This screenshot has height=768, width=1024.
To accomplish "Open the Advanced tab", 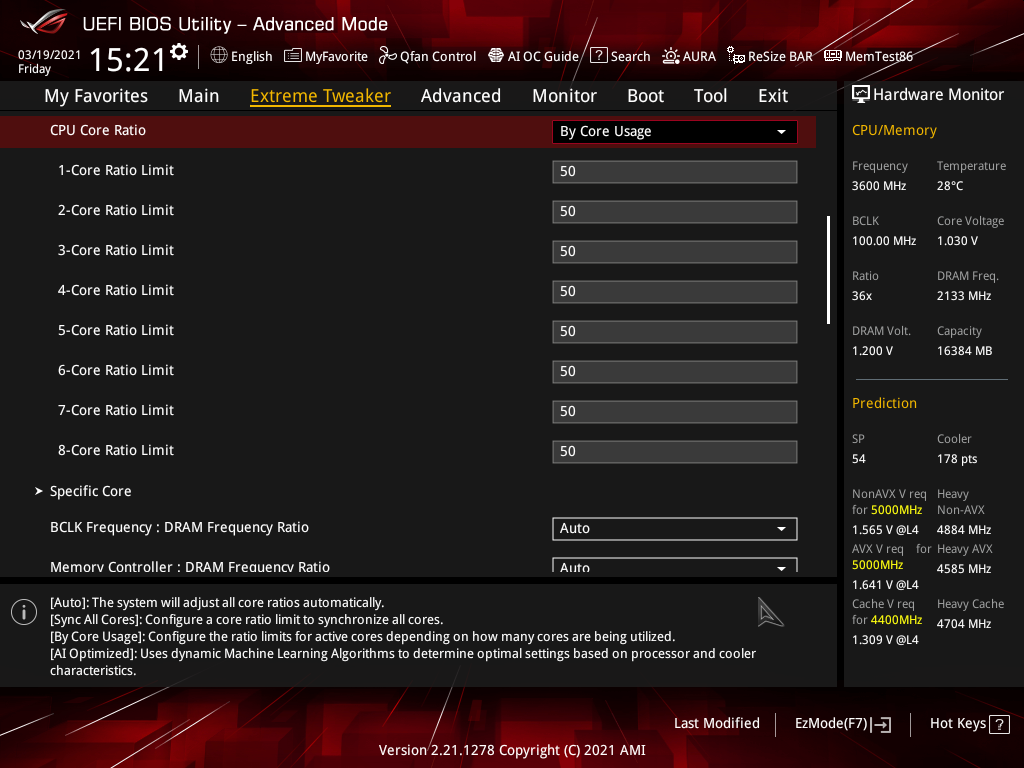I will tap(461, 96).
